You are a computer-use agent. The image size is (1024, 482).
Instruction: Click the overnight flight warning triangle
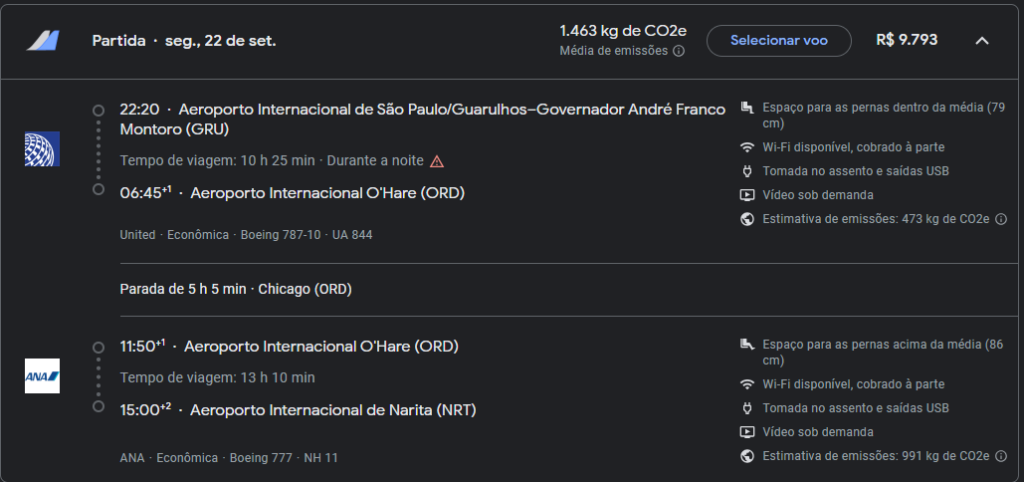tap(437, 161)
